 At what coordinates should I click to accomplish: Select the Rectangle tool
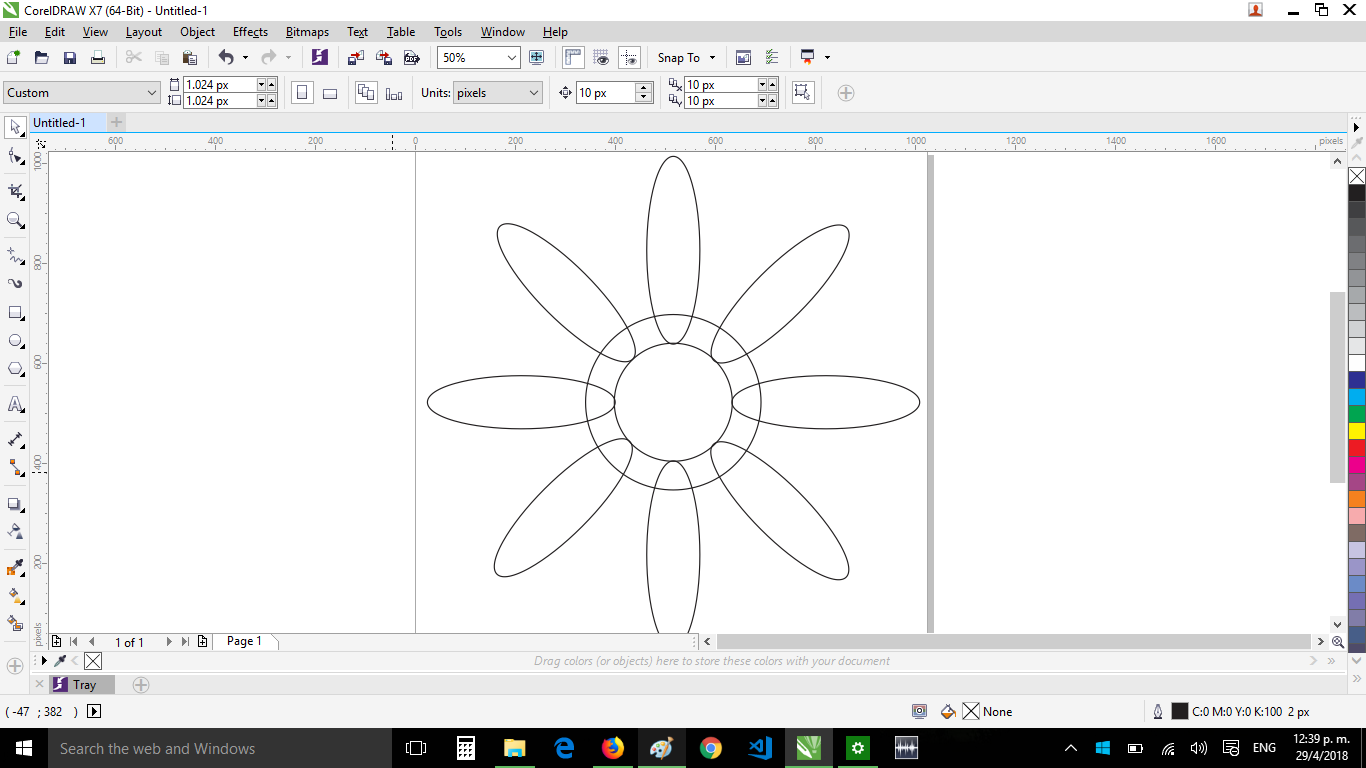tap(15, 313)
